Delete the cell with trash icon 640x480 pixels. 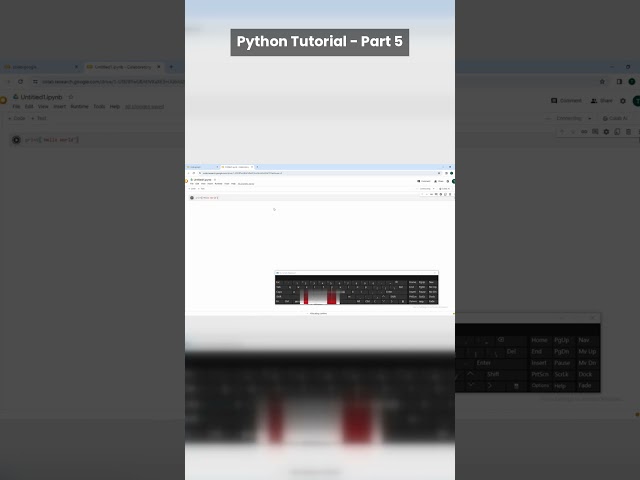coord(628,131)
